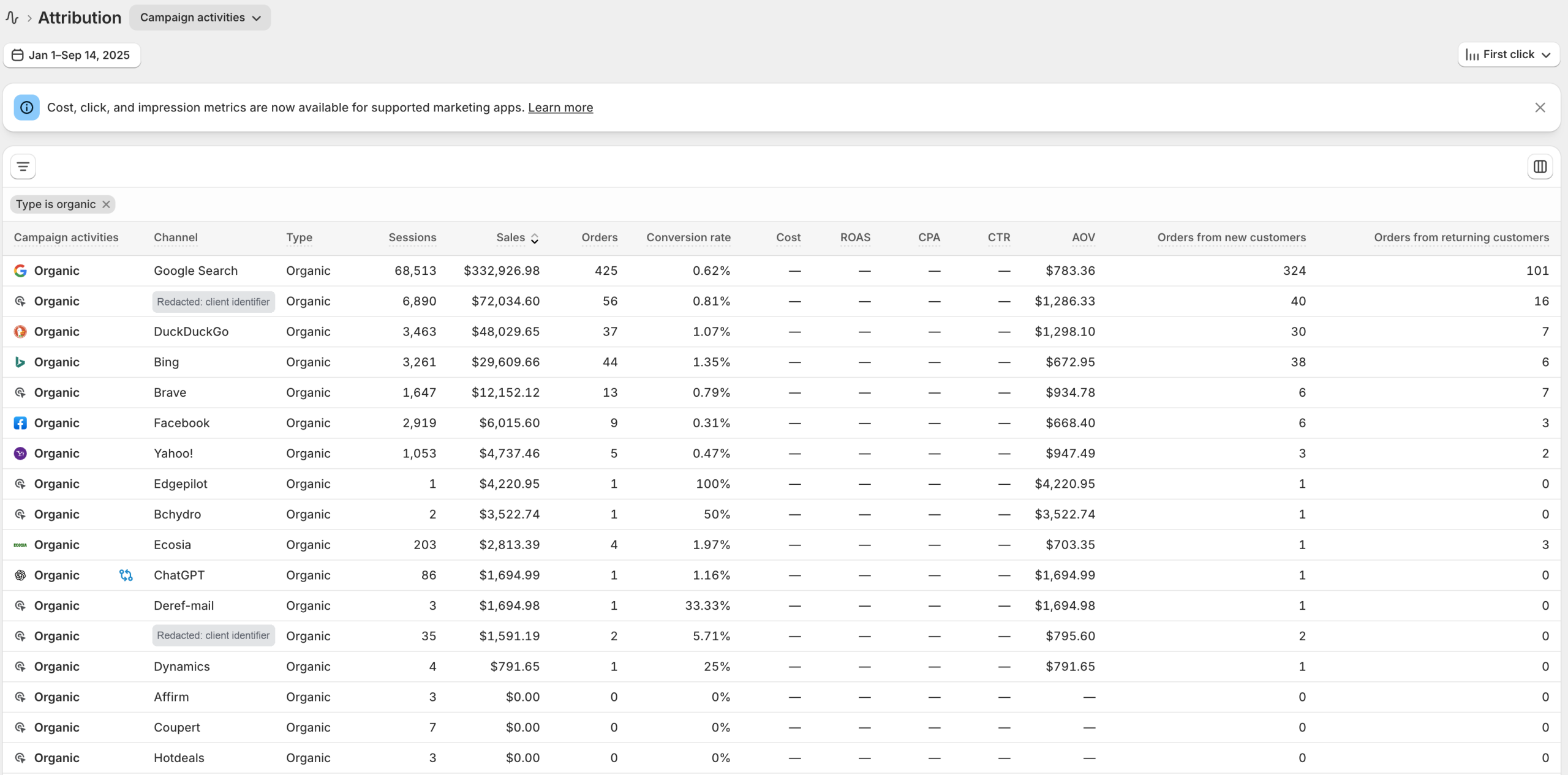
Task: Click the Bing row icon
Action: click(20, 362)
